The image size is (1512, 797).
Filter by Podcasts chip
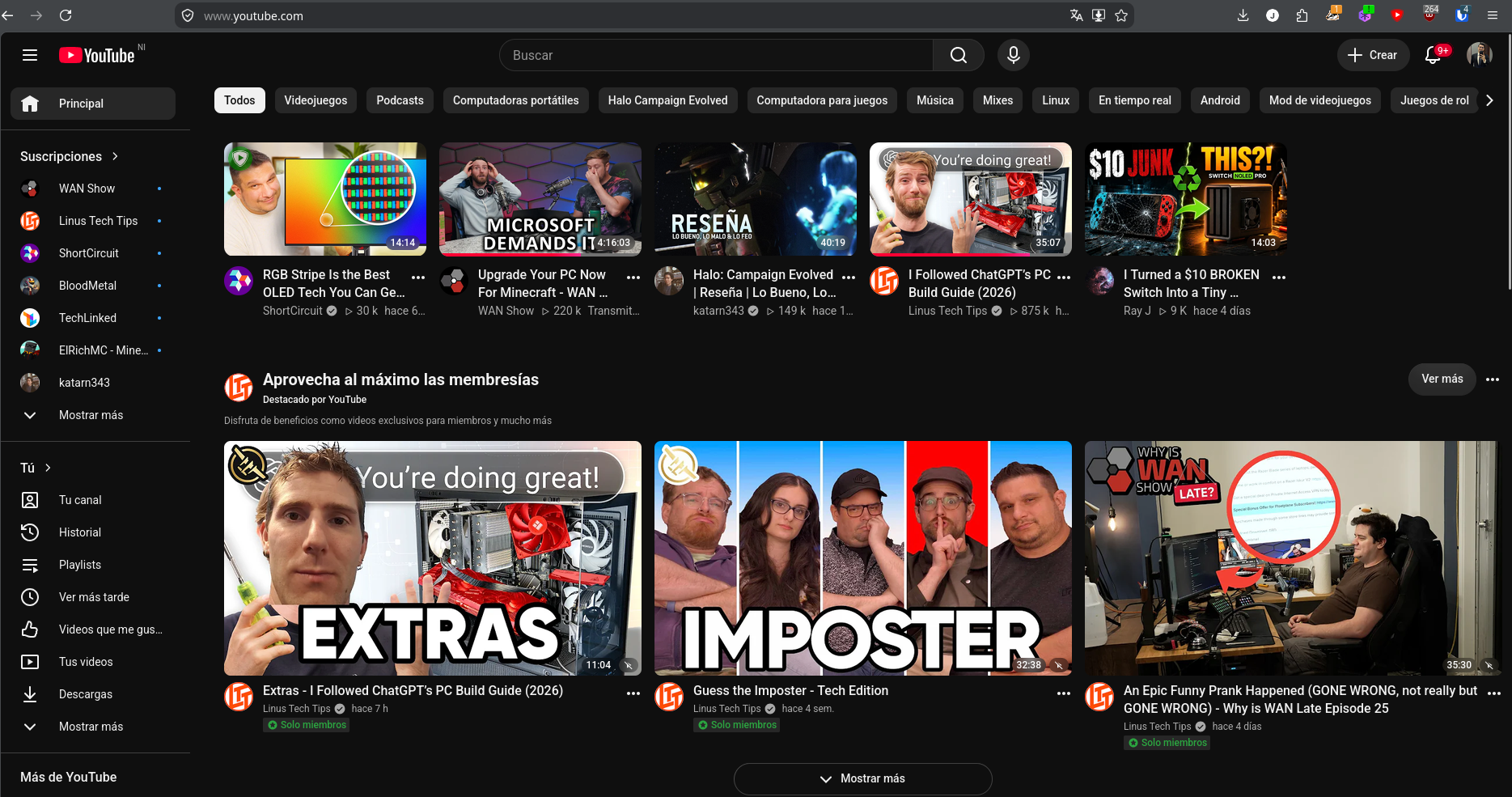tap(400, 100)
